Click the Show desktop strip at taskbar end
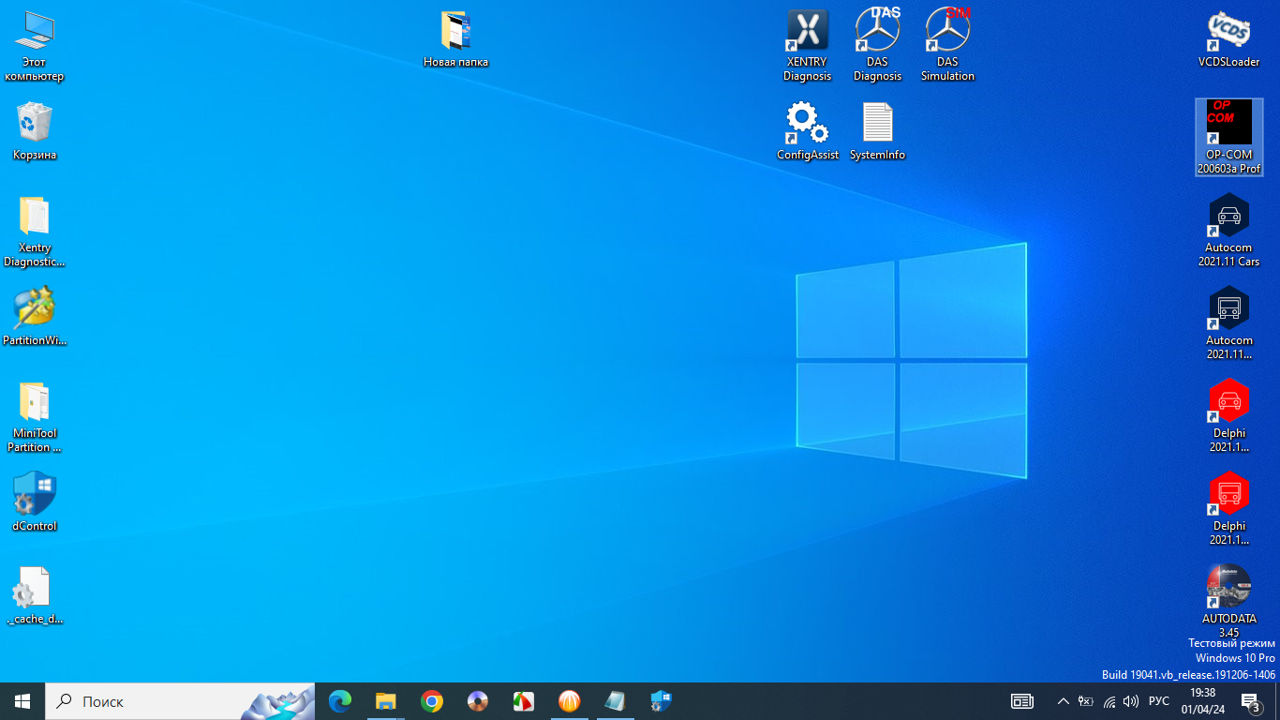1280x720 pixels. click(1277, 701)
